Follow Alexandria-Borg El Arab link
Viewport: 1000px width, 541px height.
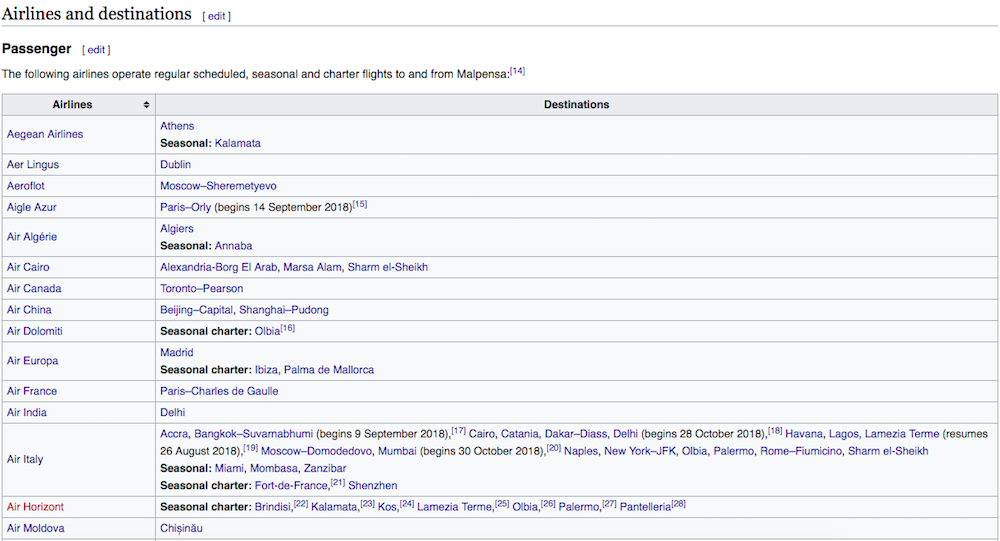pos(219,267)
